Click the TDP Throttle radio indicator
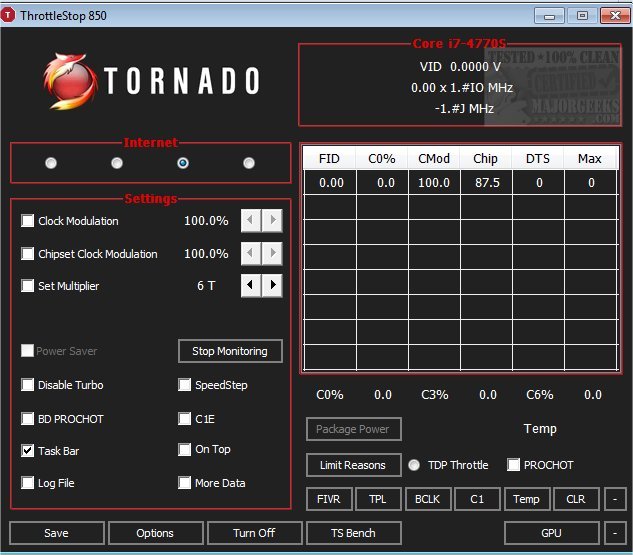The image size is (633, 555). click(414, 465)
